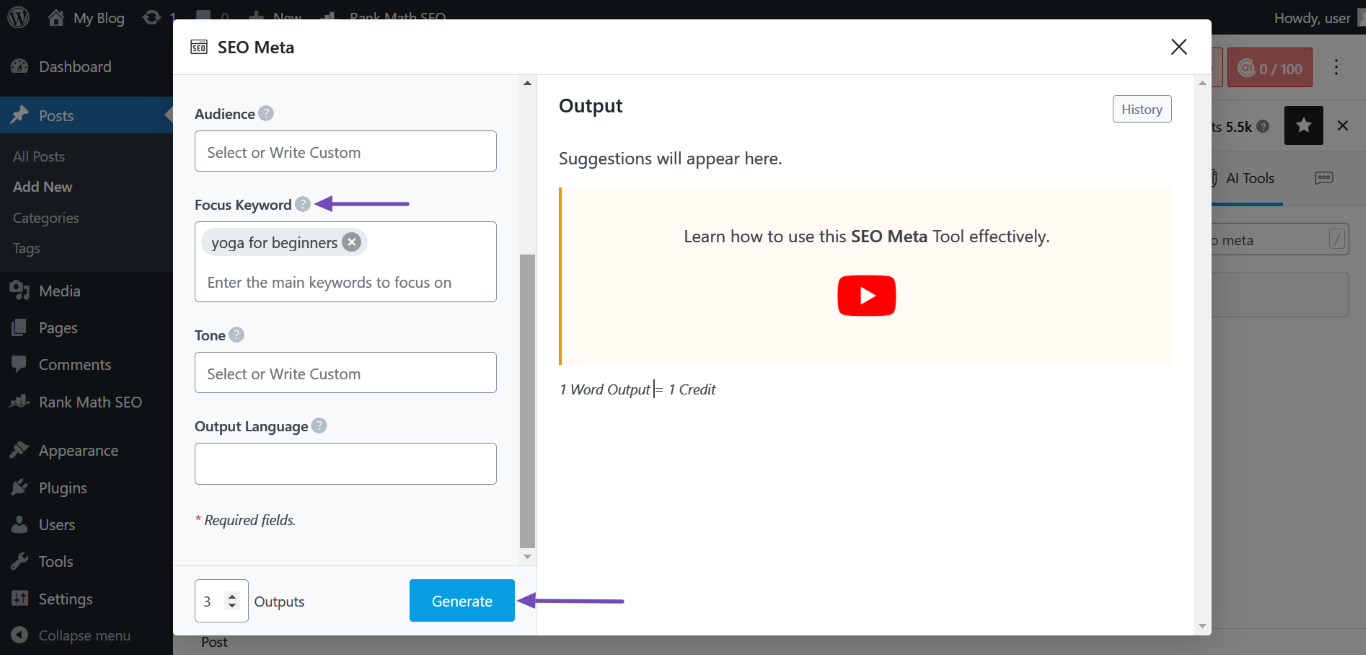Click the Rank Math score 0 / 100 button
1366x655 pixels.
tap(1270, 68)
